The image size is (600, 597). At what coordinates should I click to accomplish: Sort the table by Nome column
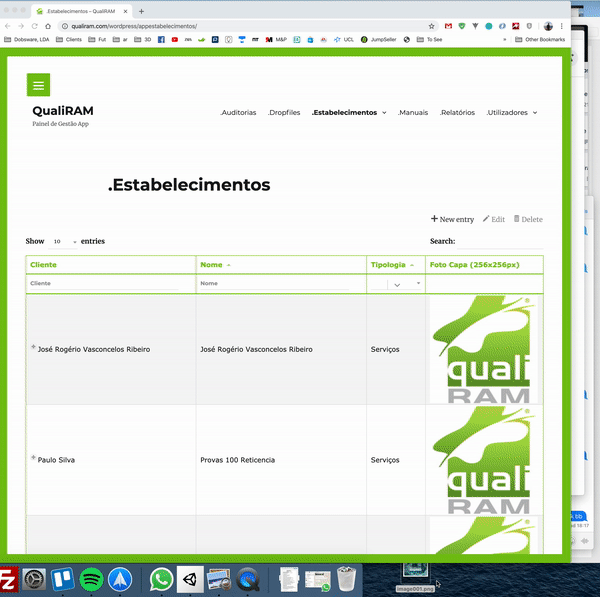(x=214, y=265)
